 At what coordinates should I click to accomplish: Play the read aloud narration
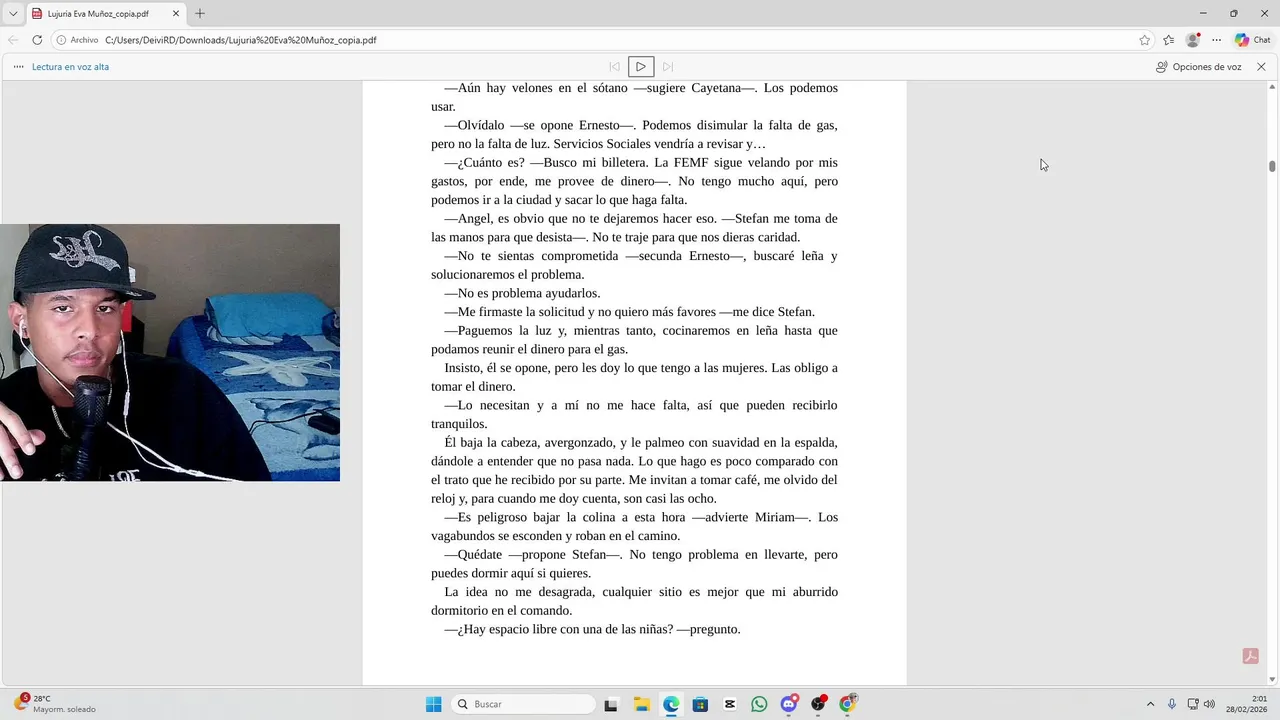pyautogui.click(x=641, y=67)
